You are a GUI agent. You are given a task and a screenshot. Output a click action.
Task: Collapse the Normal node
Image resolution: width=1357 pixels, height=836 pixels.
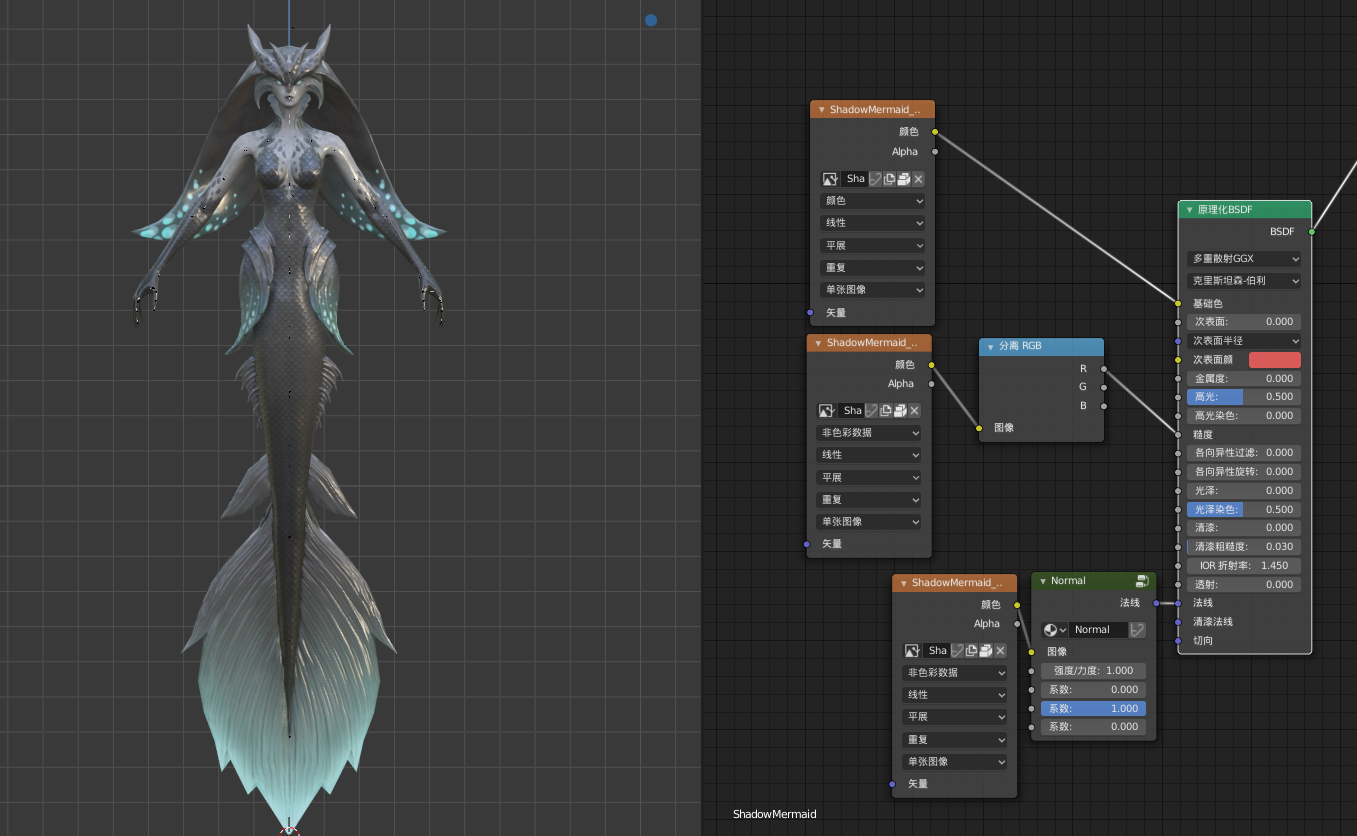pos(1042,581)
